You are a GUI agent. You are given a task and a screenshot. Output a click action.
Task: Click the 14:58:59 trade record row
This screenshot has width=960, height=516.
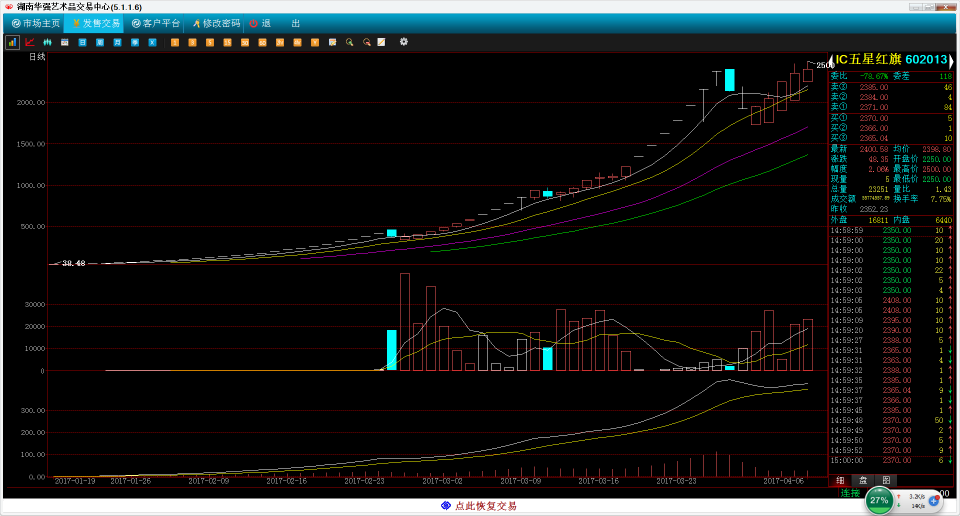(x=891, y=231)
